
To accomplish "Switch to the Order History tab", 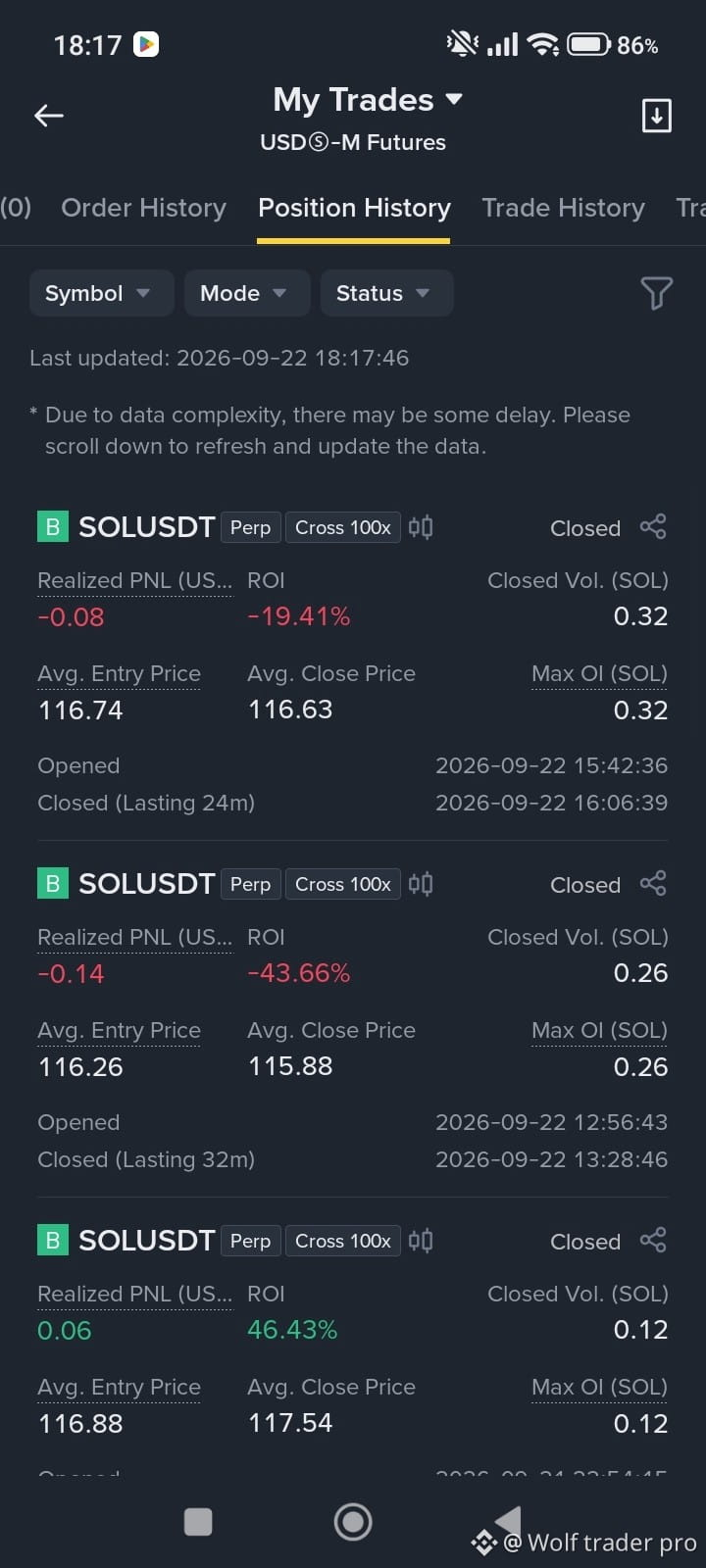I will [143, 208].
